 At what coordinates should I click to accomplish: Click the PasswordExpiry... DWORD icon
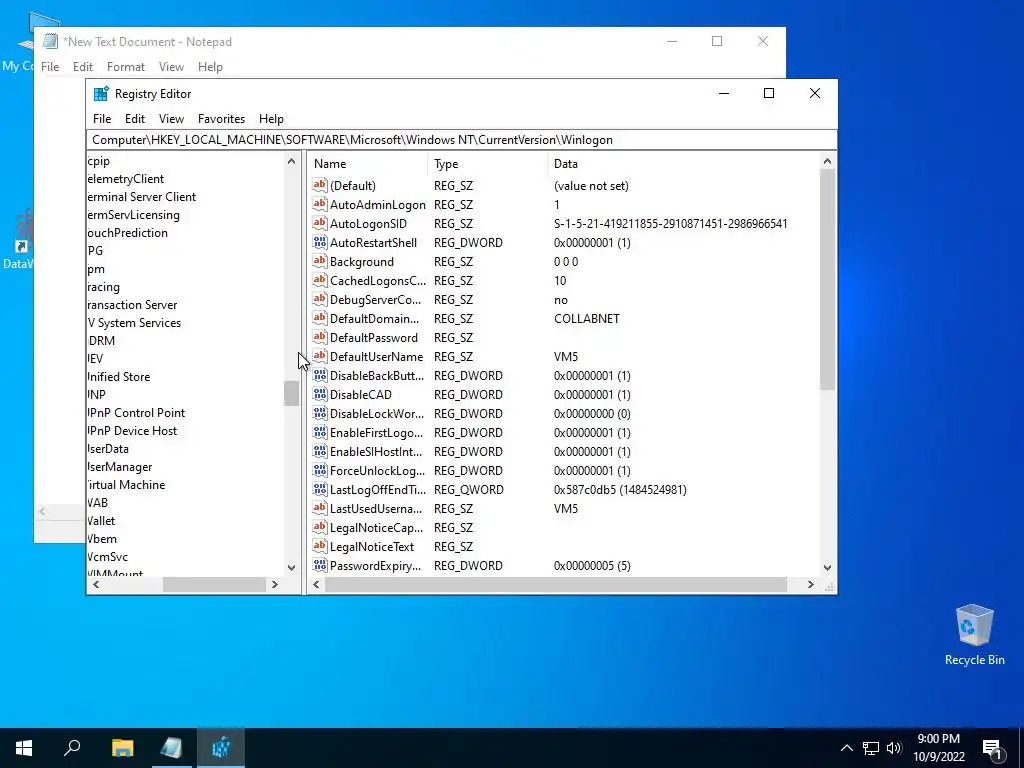point(319,565)
